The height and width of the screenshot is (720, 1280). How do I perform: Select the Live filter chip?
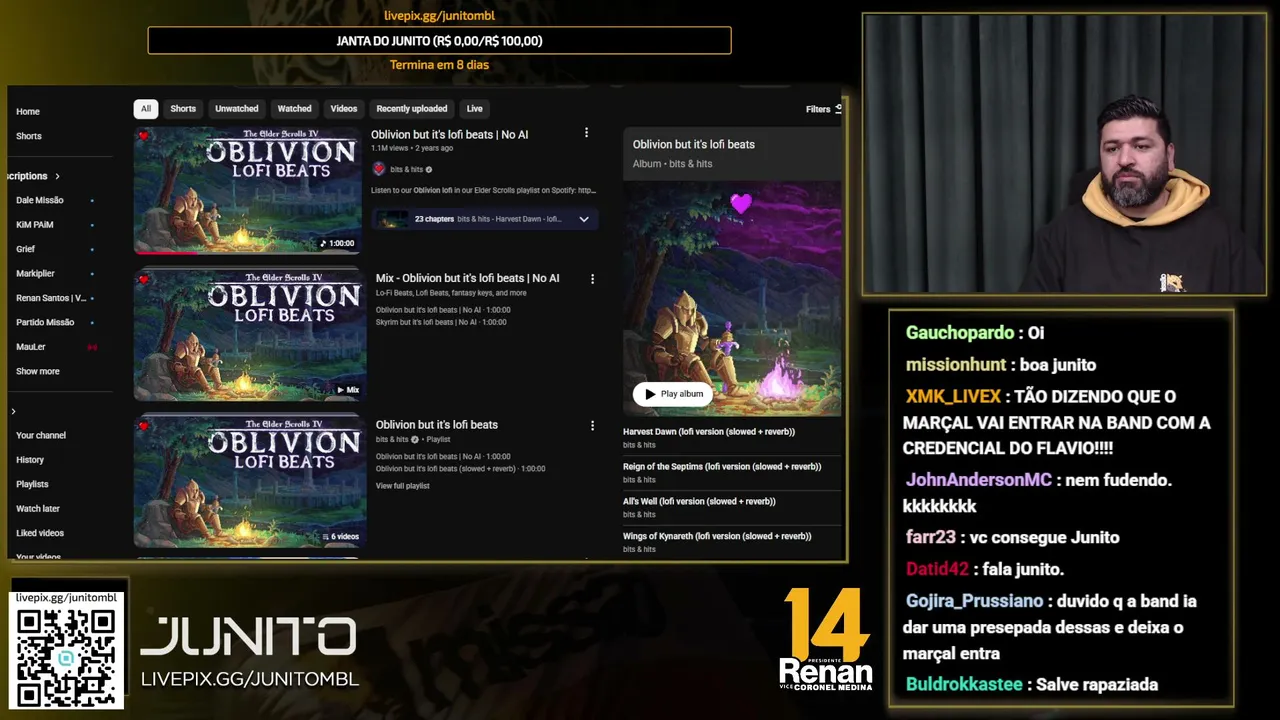[x=475, y=109]
